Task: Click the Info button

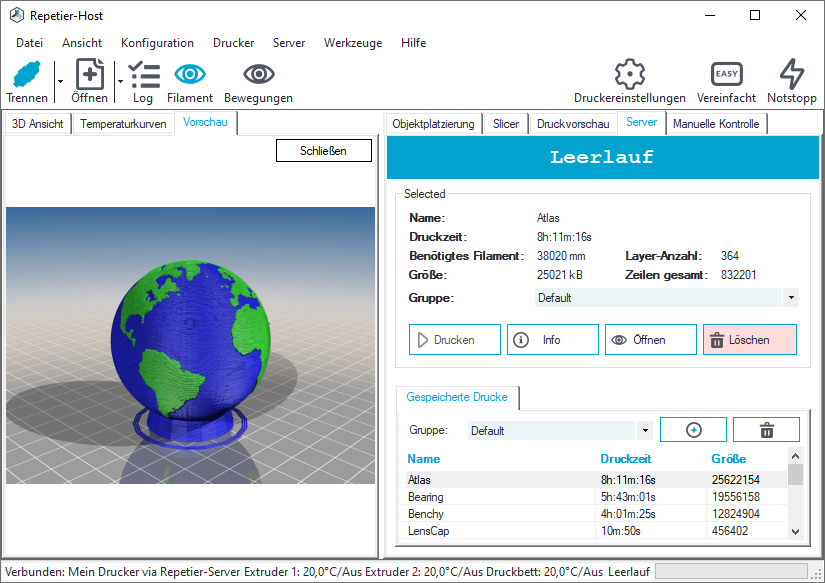Action: pyautogui.click(x=552, y=340)
